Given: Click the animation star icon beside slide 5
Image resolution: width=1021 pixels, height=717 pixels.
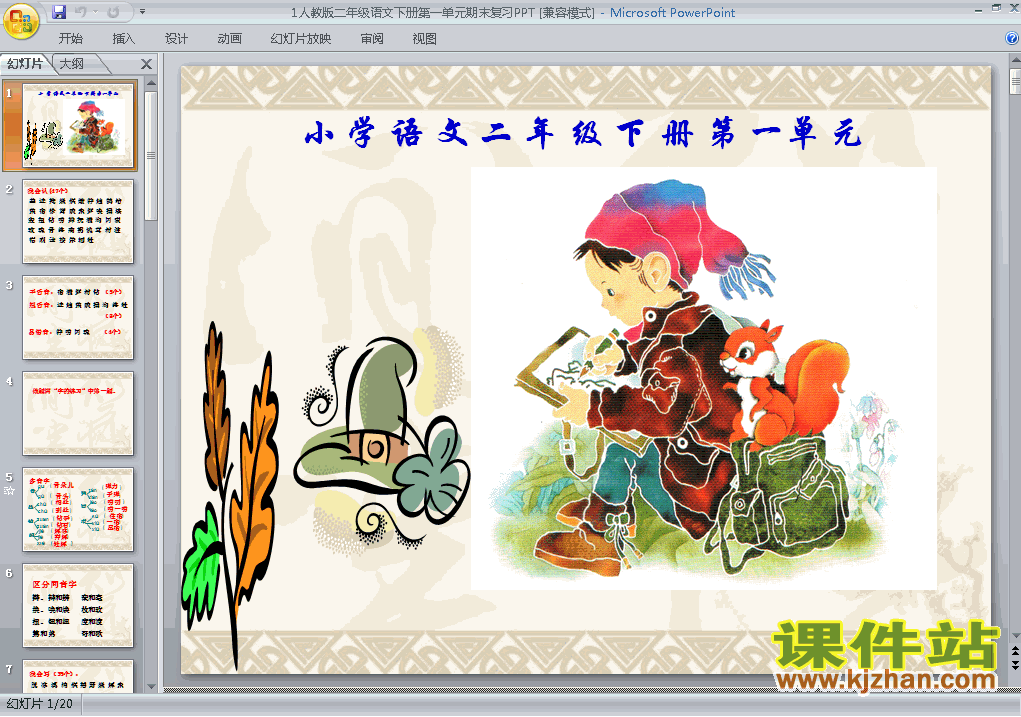Looking at the screenshot, I should tap(9, 490).
